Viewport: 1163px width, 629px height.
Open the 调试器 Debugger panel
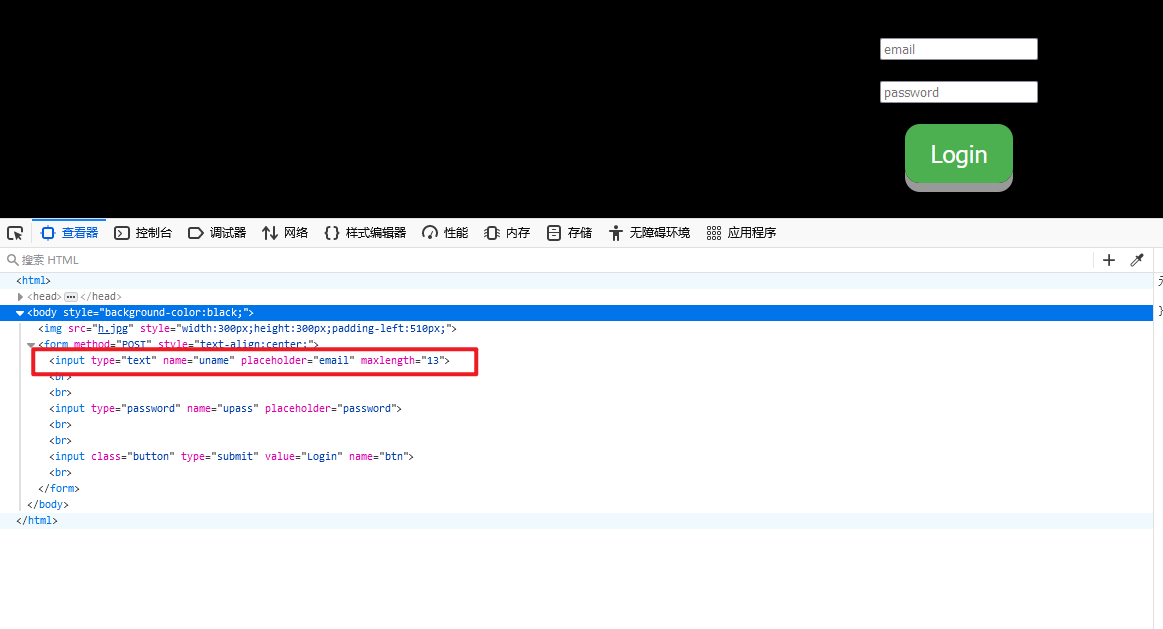(x=217, y=233)
